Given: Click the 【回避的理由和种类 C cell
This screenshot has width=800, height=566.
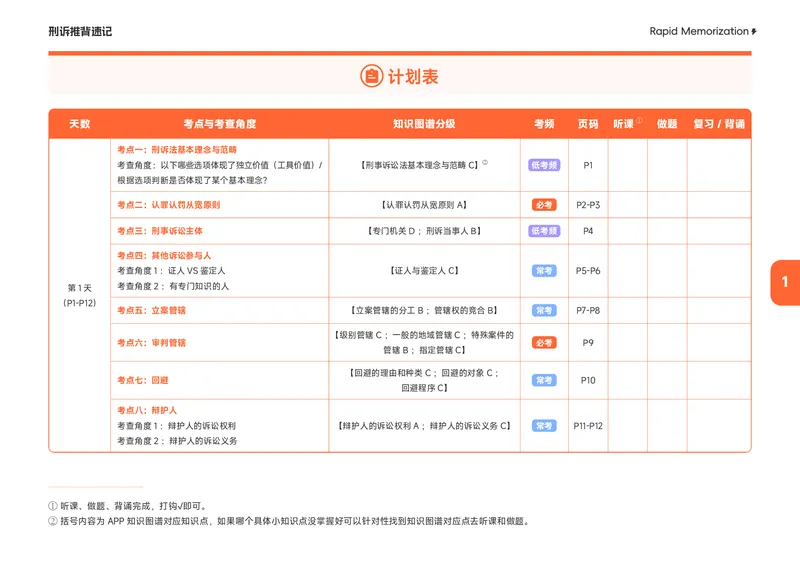Looking at the screenshot, I should 424,380.
